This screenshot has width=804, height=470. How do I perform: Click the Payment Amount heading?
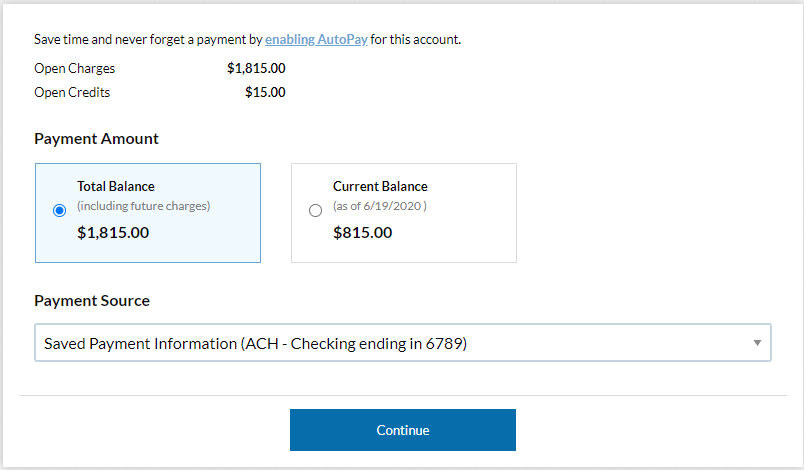[x=96, y=139]
